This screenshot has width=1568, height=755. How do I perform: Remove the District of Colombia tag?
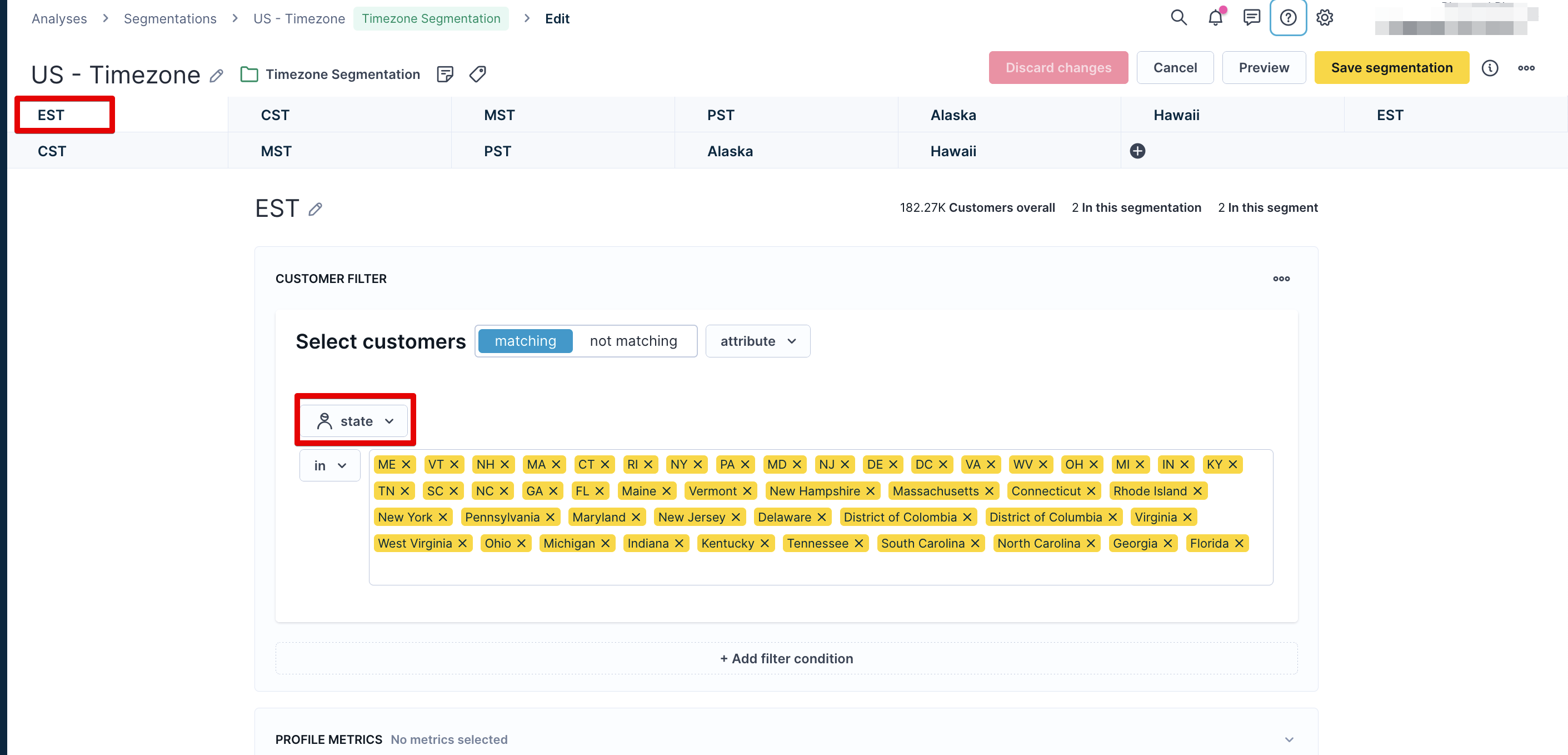[967, 517]
